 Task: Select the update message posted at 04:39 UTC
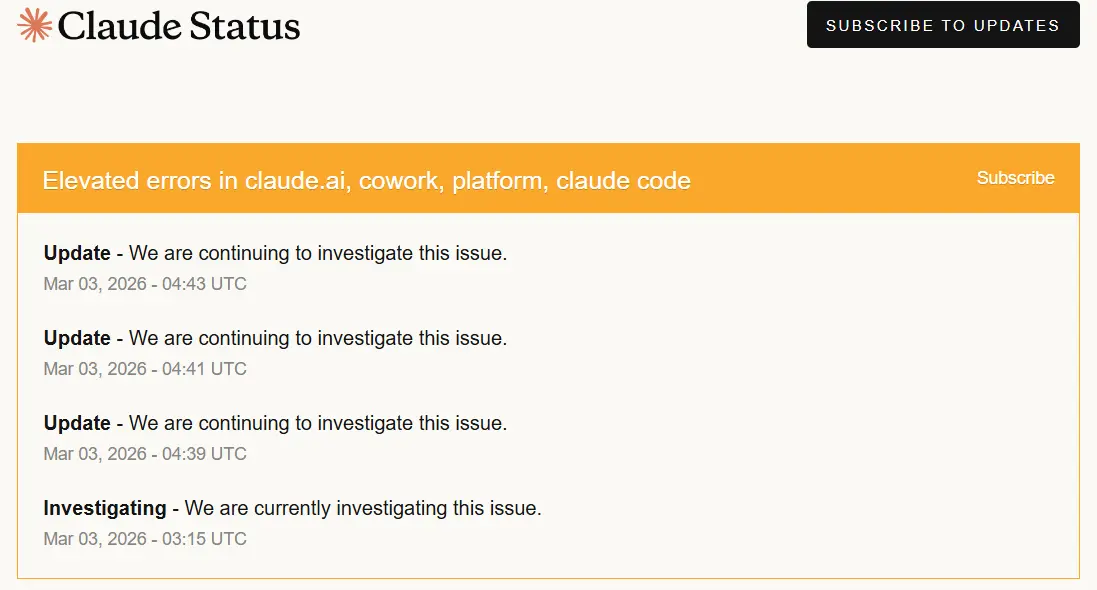click(x=318, y=423)
